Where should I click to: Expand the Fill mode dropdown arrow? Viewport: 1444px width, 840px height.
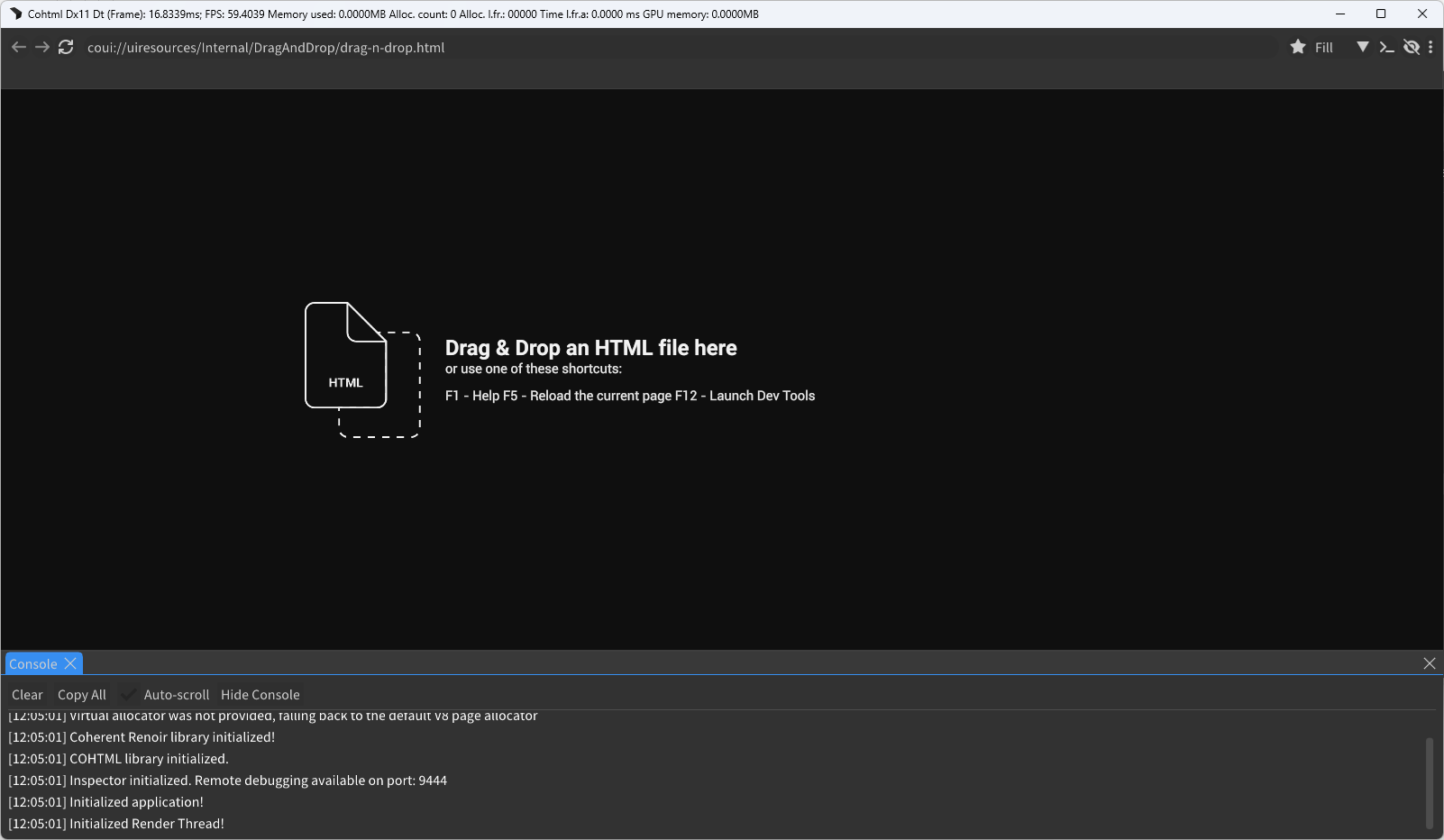[1363, 47]
